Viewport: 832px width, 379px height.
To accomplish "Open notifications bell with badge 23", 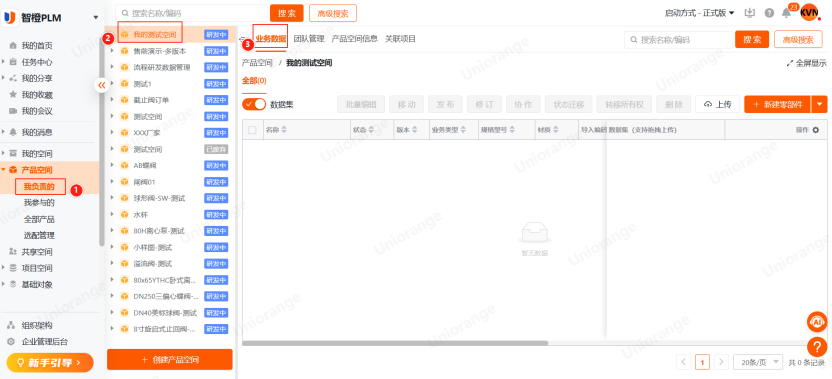I will [x=787, y=13].
